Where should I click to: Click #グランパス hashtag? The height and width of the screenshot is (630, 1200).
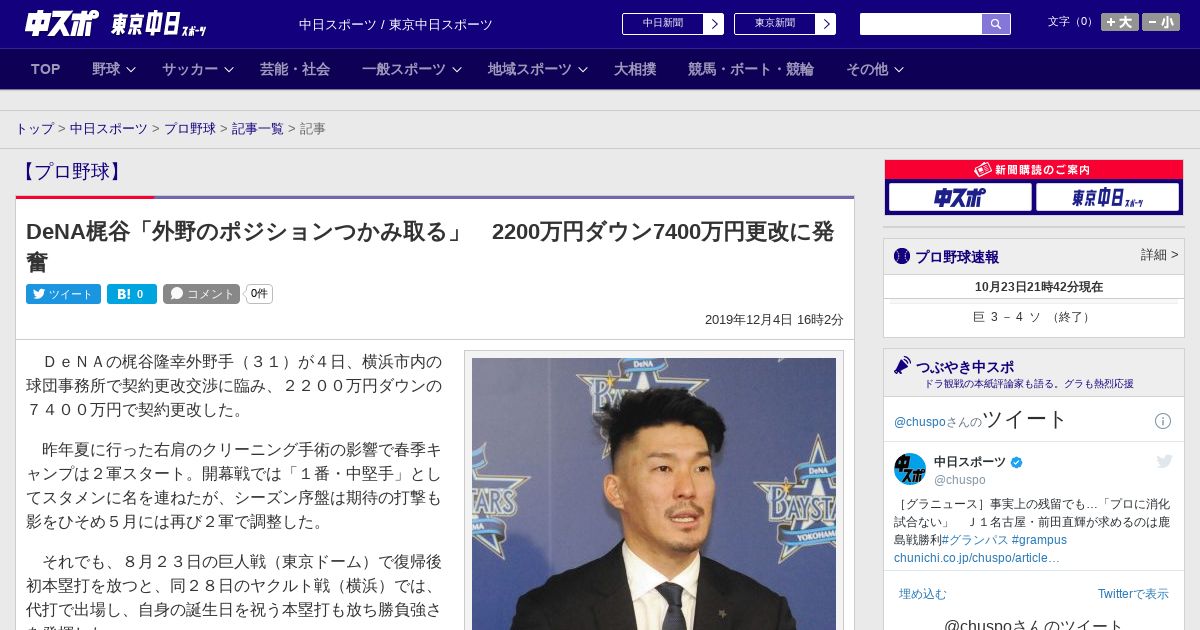pos(975,540)
